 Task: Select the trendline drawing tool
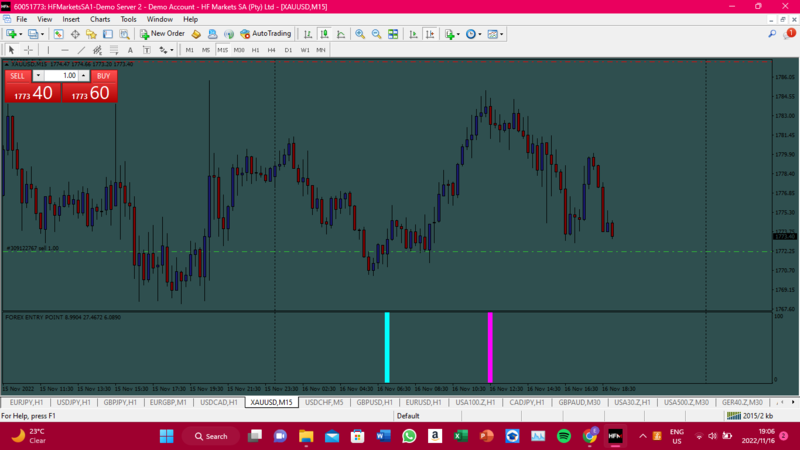(81, 50)
